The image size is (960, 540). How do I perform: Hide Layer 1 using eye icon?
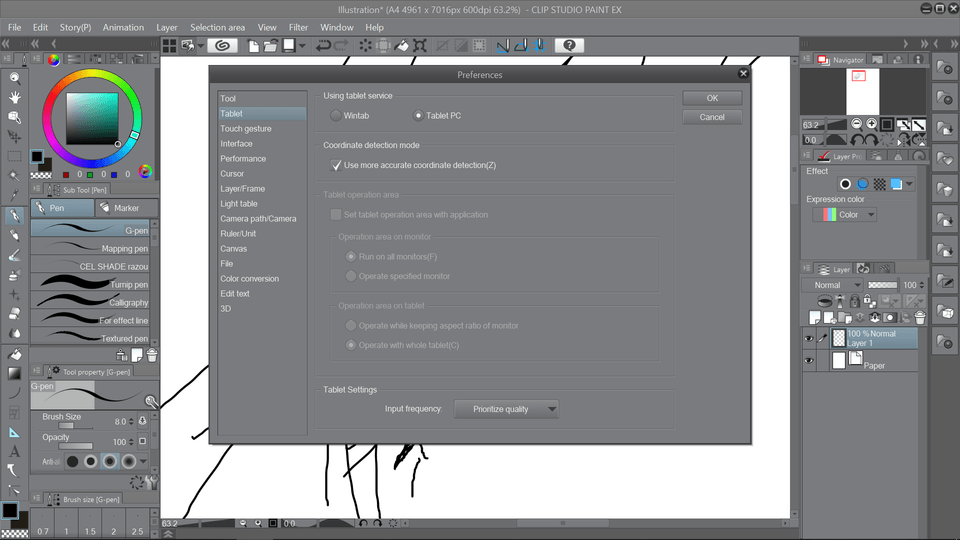pos(809,339)
